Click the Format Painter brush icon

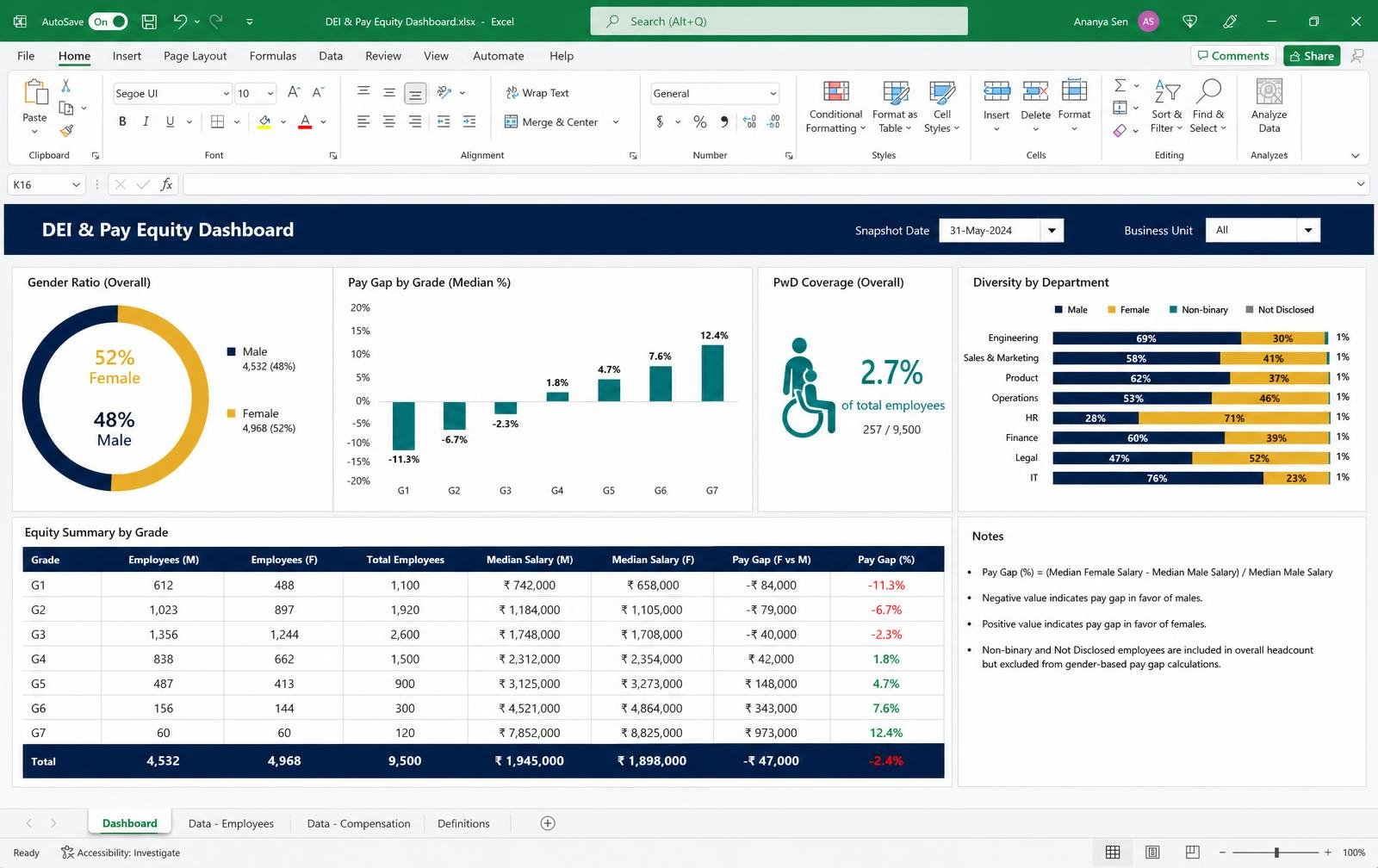tap(66, 131)
